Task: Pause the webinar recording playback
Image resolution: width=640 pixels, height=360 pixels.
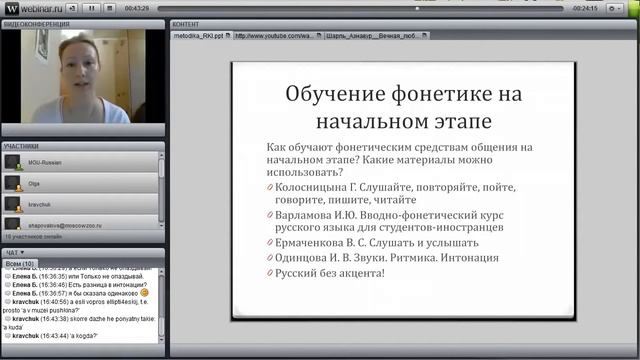Action: [x=91, y=8]
